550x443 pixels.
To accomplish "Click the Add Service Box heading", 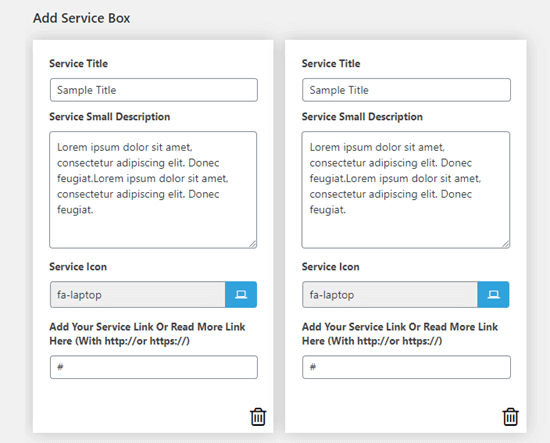I will click(81, 18).
